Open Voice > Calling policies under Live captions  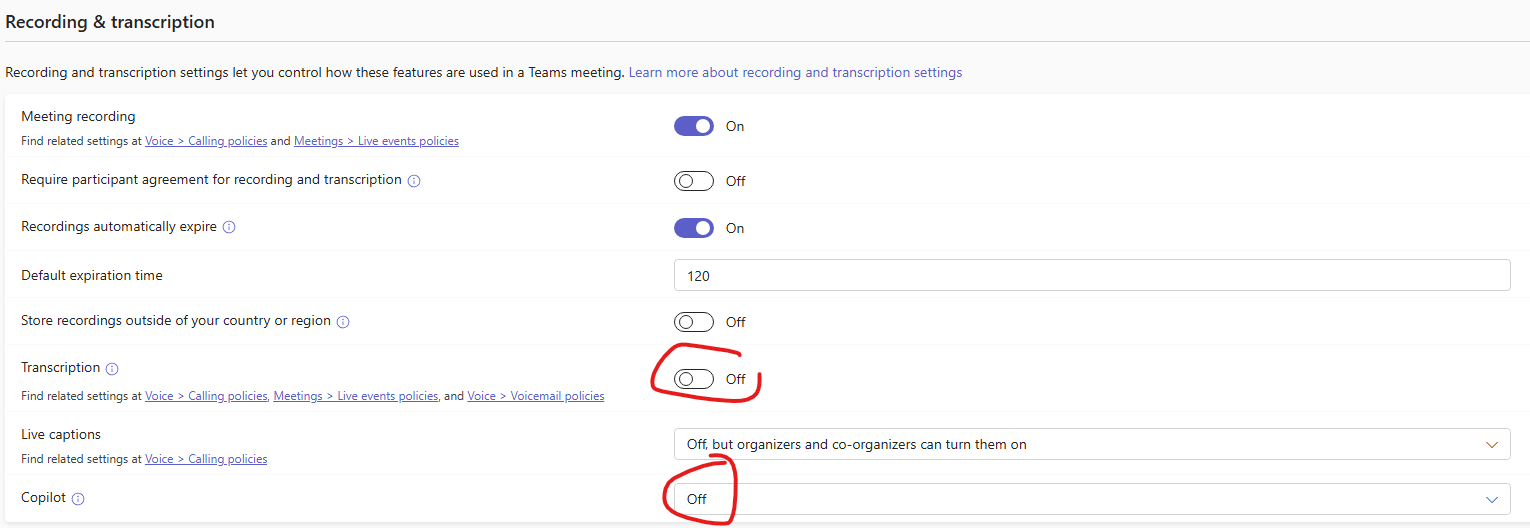pos(206,459)
